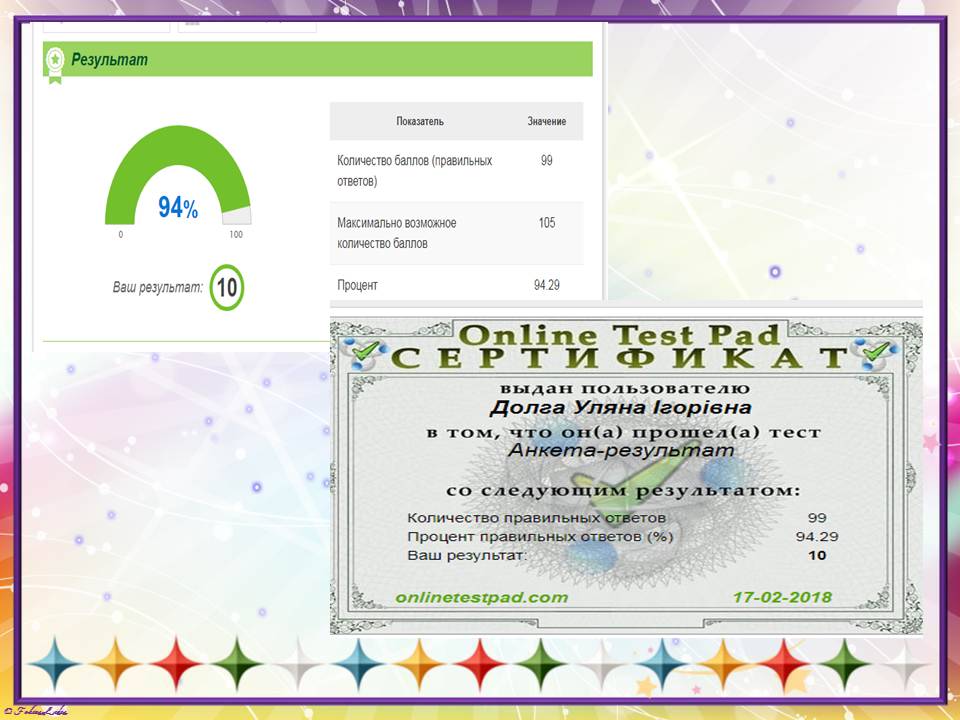Click Количество правильных ответов on the certificate
The height and width of the screenshot is (720, 960).
(536, 518)
